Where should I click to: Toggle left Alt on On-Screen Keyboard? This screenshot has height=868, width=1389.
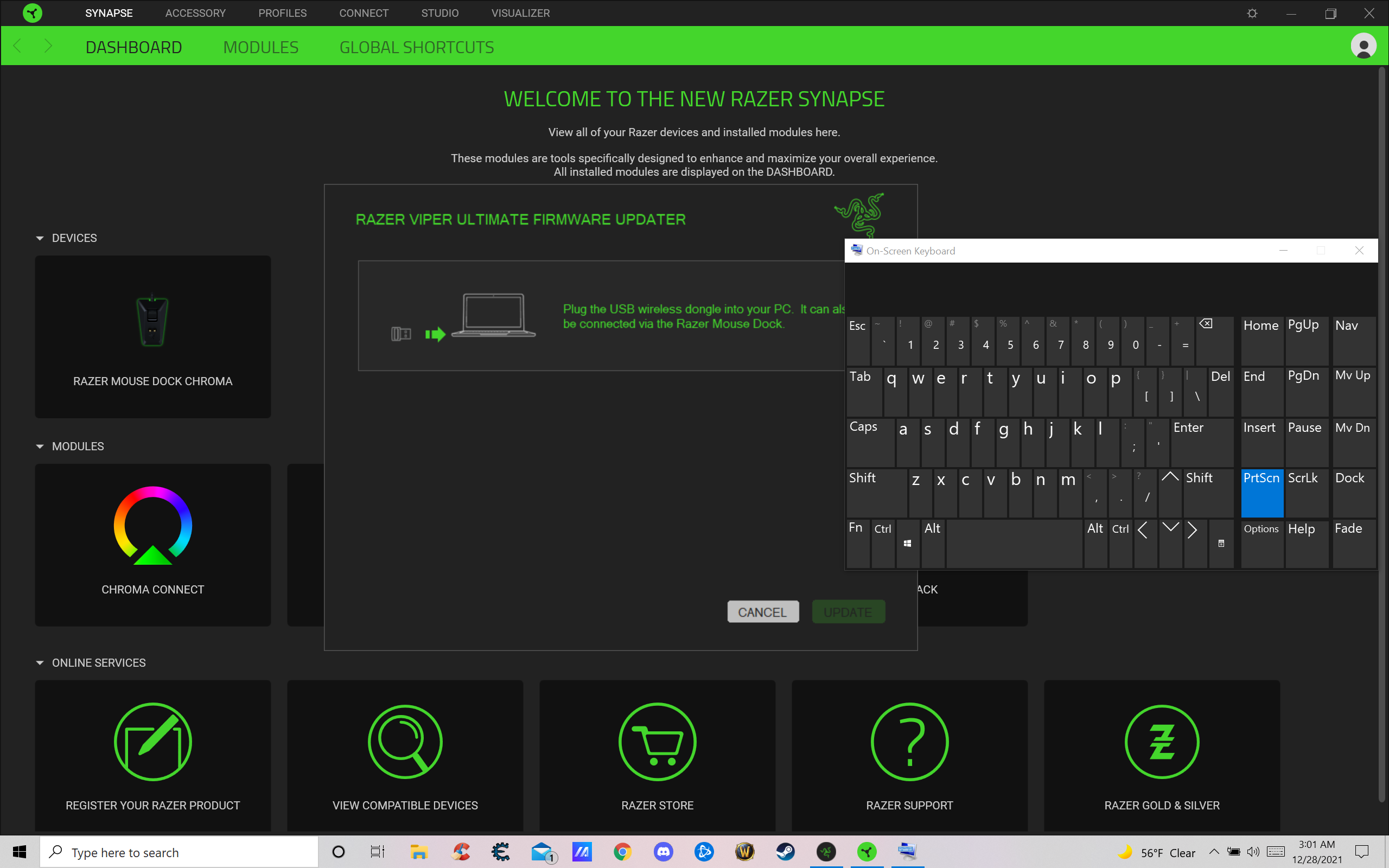coord(933,544)
